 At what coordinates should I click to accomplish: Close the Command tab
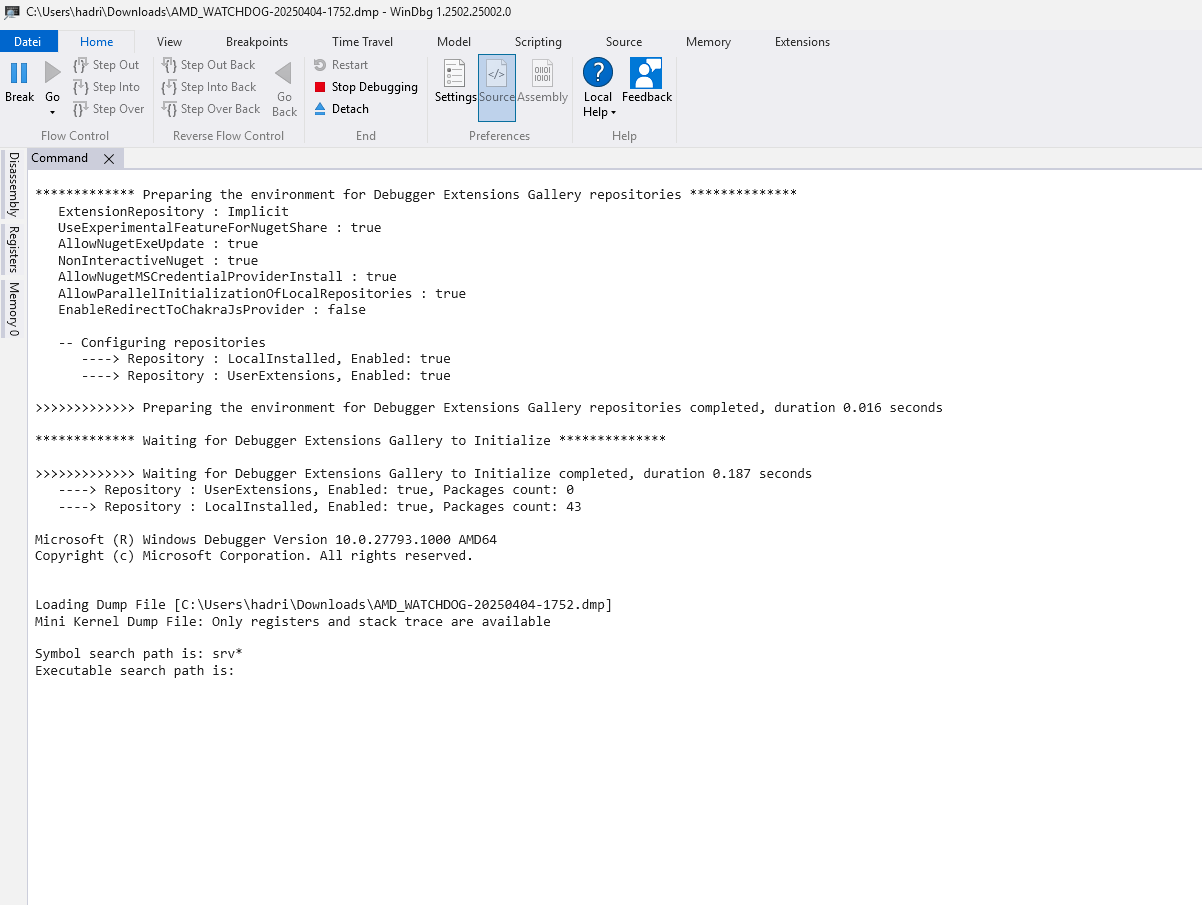pos(109,159)
